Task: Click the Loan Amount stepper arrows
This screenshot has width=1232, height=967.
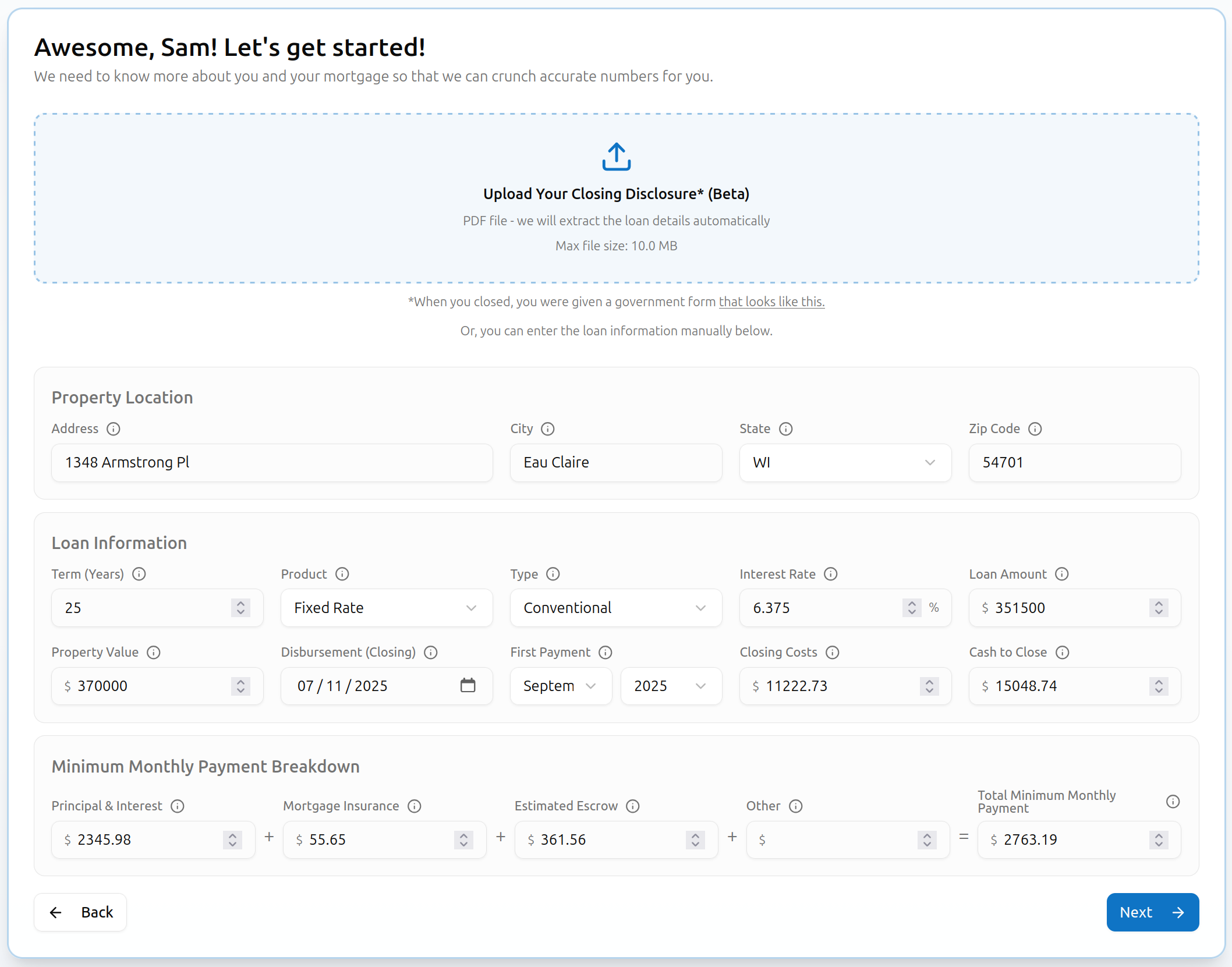Action: [x=1159, y=608]
